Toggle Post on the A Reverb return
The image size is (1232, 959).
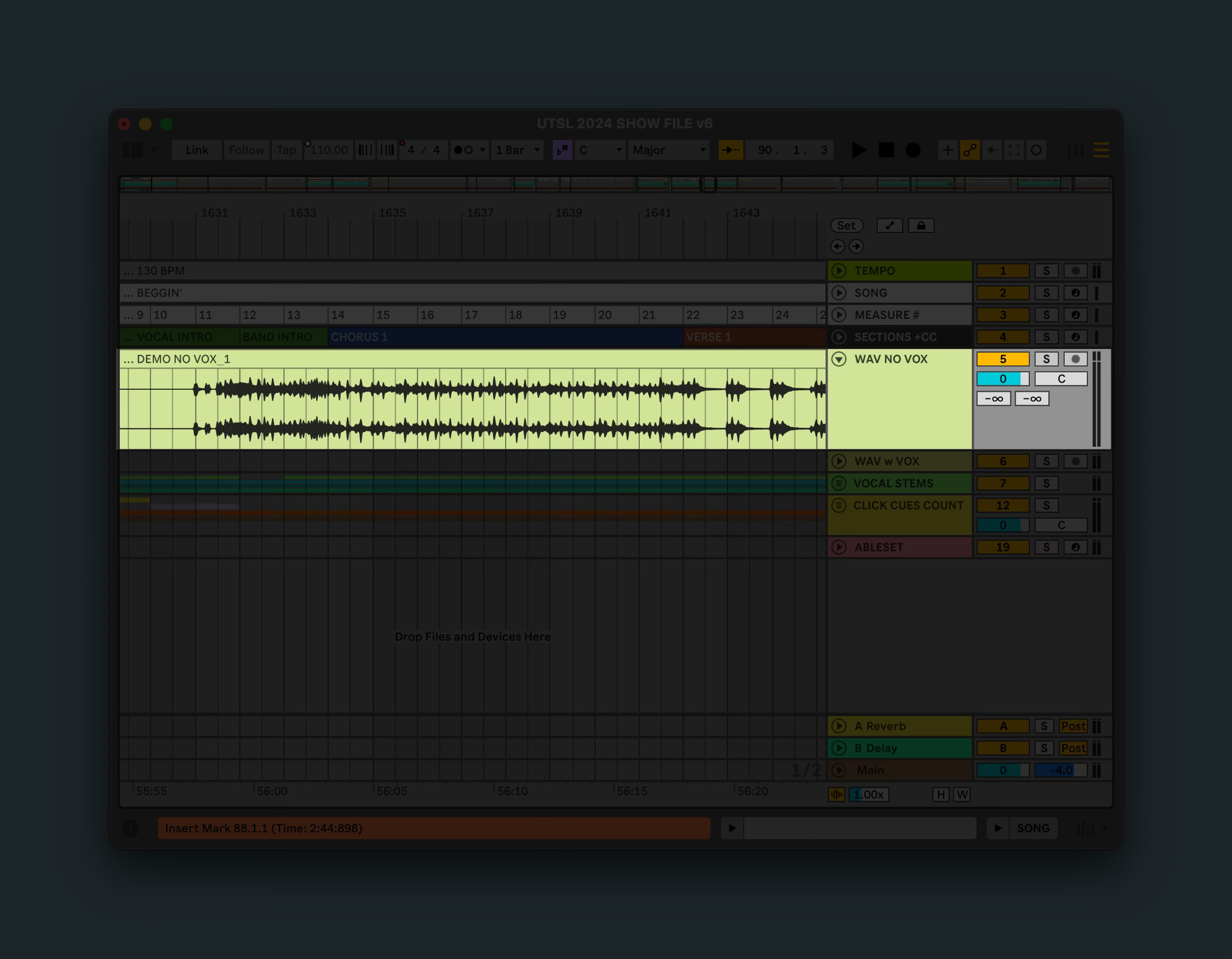(1073, 726)
